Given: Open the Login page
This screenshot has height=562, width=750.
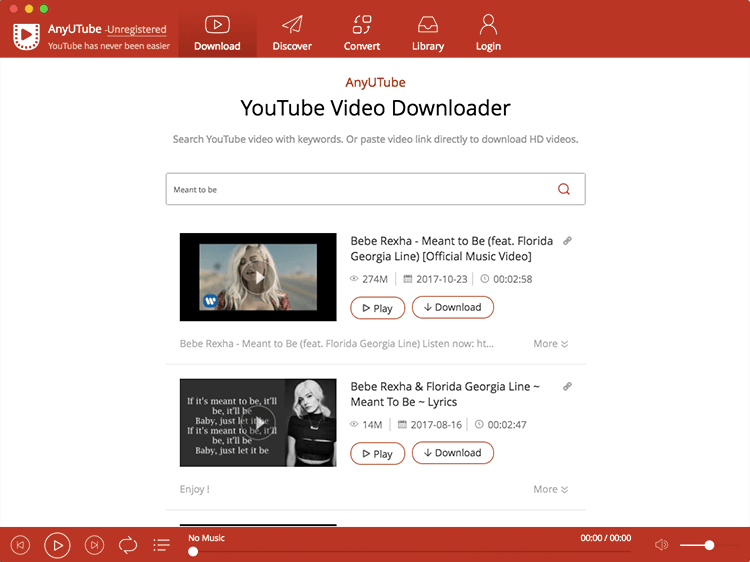Looking at the screenshot, I should pos(488,33).
